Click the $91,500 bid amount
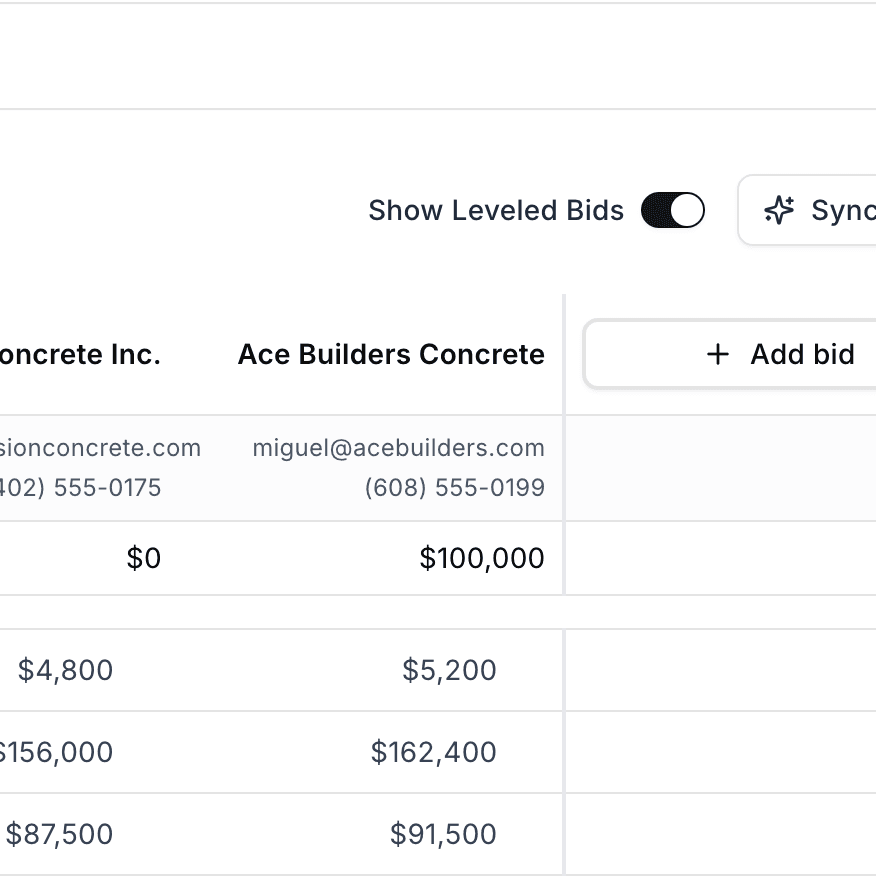 443,834
